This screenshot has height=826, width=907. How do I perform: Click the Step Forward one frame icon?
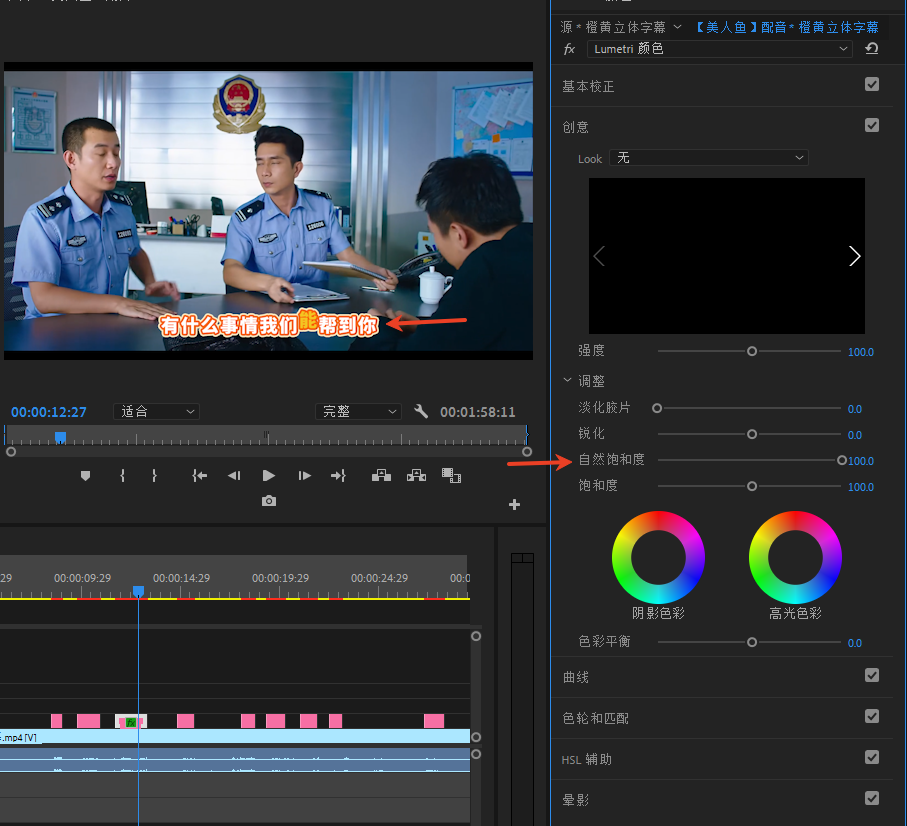coord(304,476)
